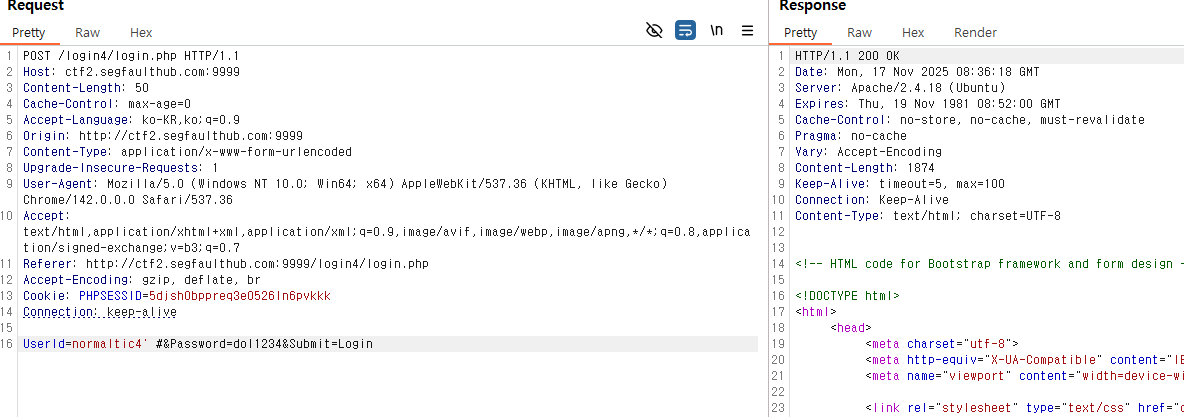1184x417 pixels.
Task: Select the Response Pretty tab
Action: 800,33
